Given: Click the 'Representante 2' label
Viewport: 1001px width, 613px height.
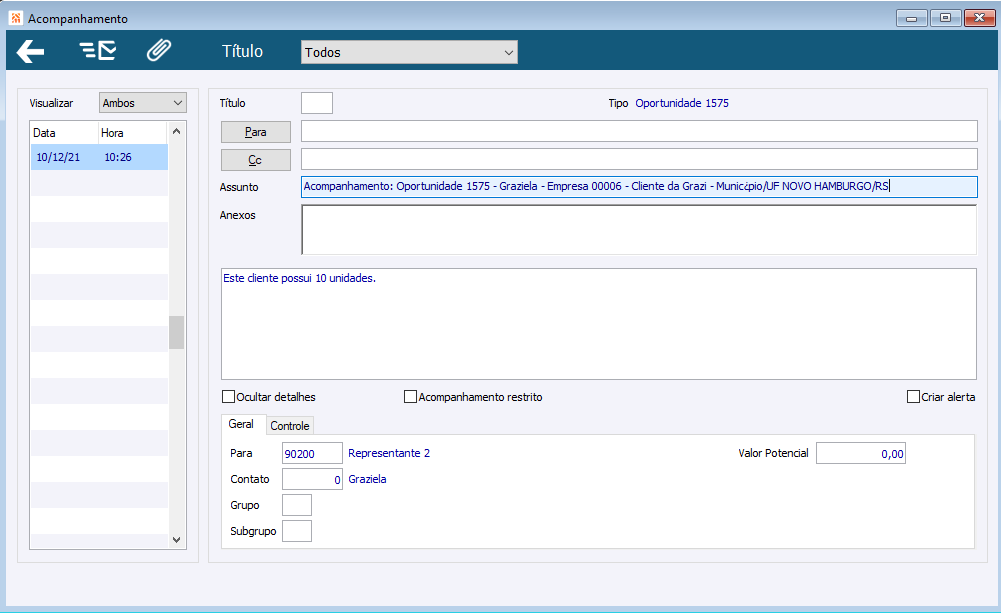Looking at the screenshot, I should (x=389, y=453).
